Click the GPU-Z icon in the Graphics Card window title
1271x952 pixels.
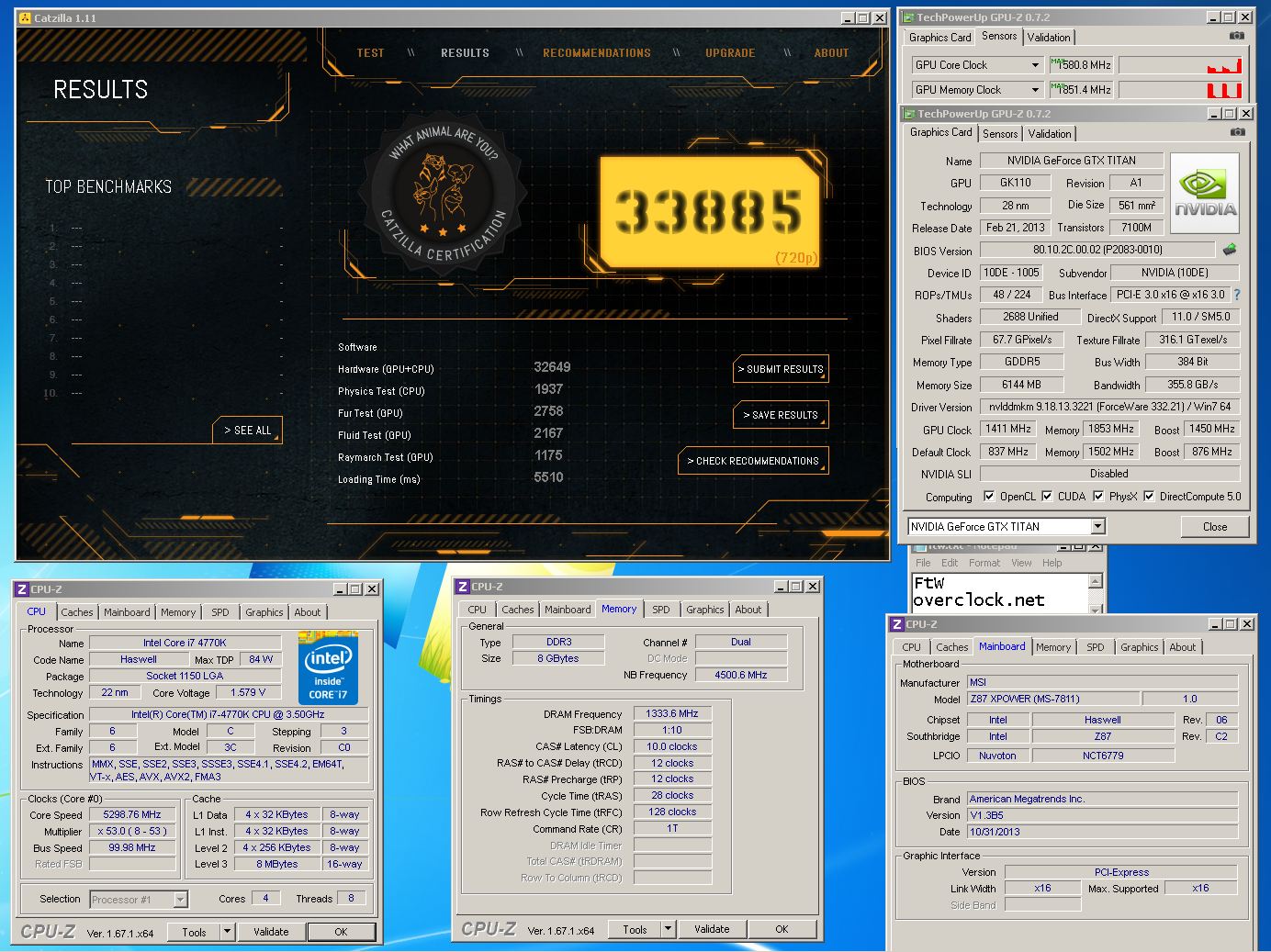(x=909, y=114)
